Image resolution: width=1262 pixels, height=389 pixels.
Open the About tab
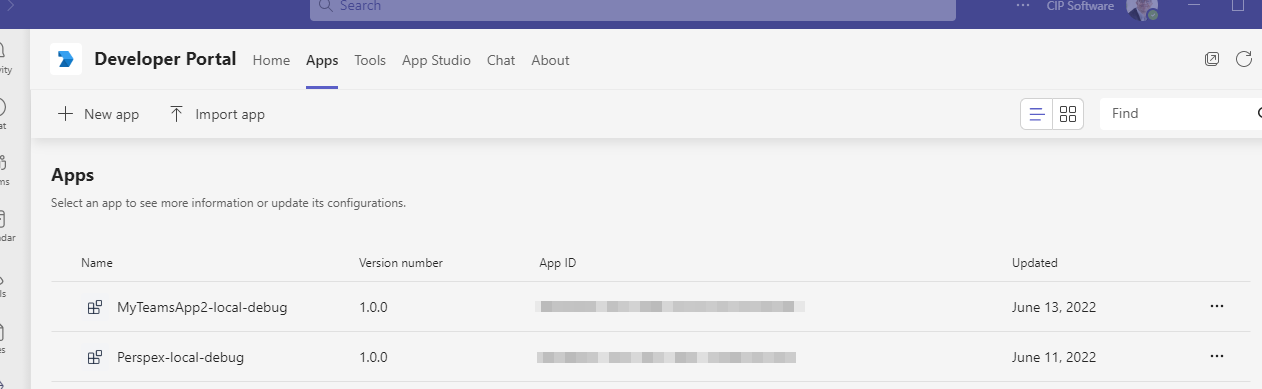pyautogui.click(x=550, y=60)
